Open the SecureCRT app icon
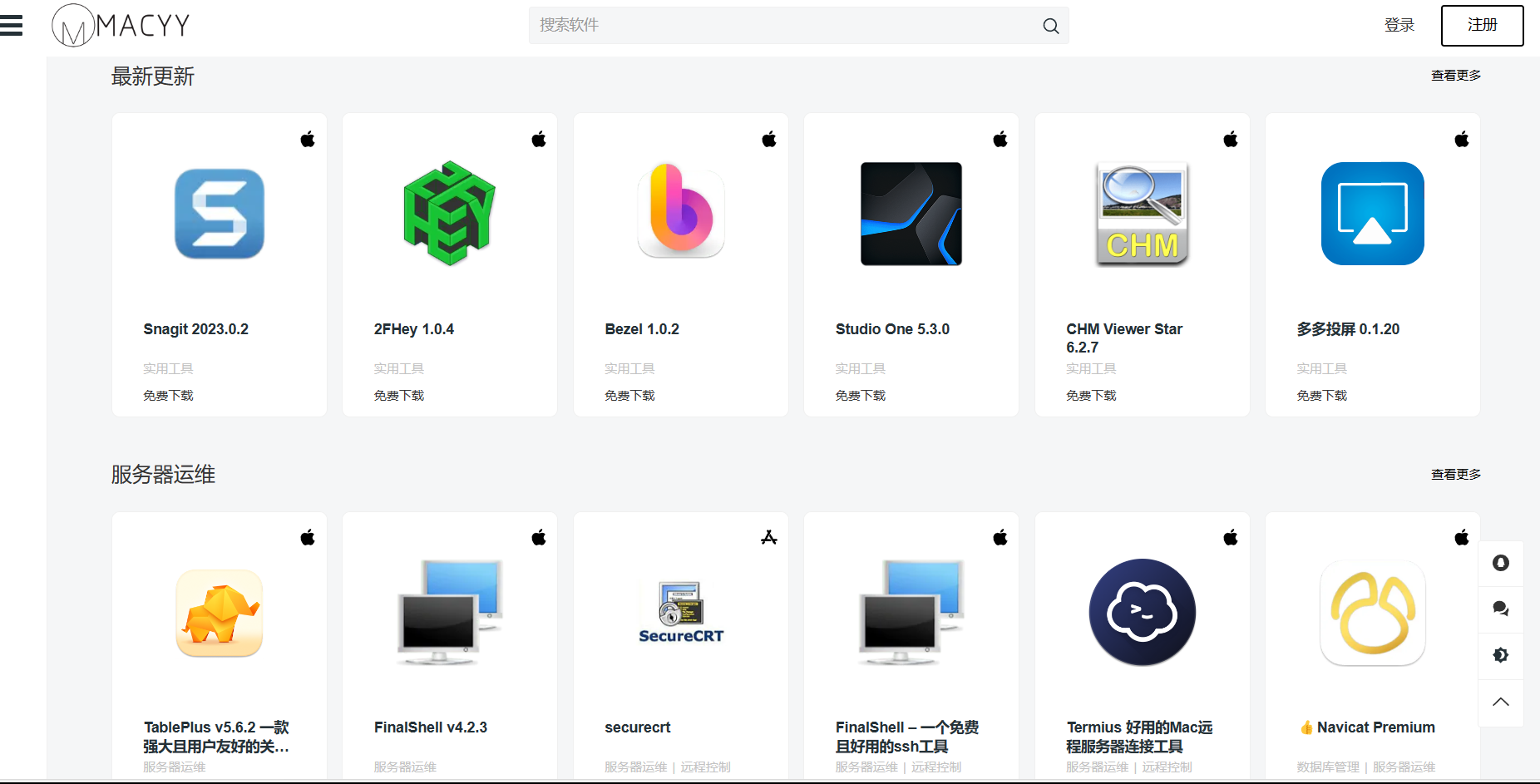1540x784 pixels. click(x=681, y=613)
